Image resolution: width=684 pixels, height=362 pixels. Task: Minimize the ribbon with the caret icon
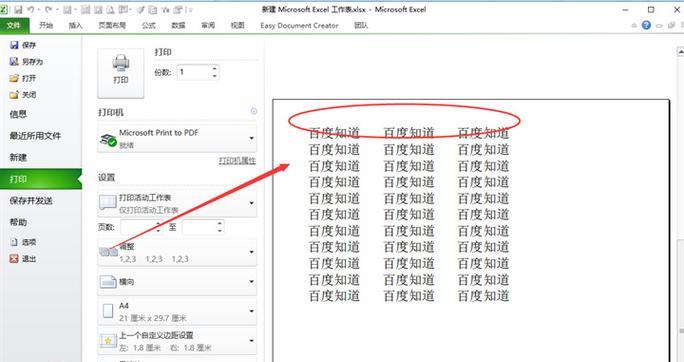point(634,26)
